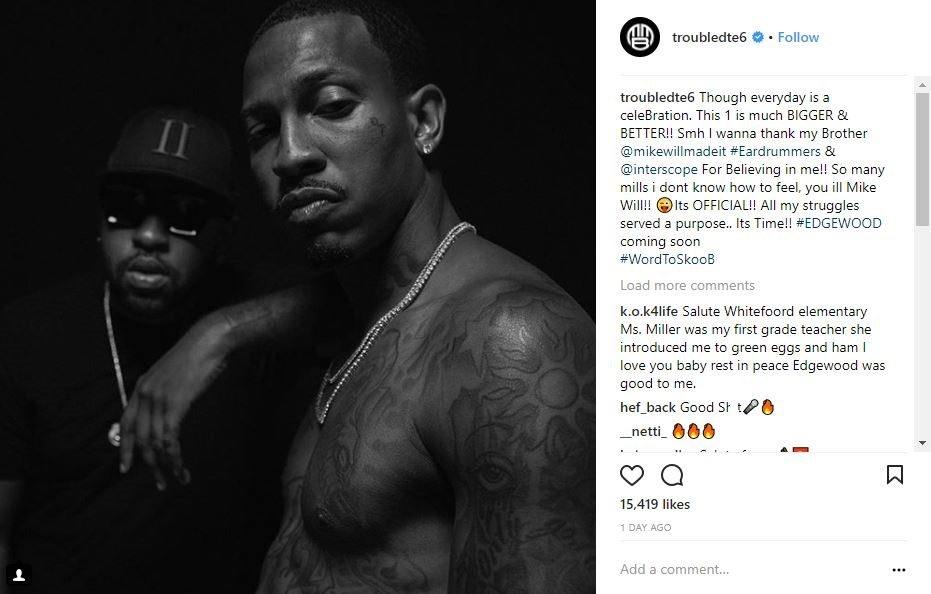
Task: Open the @interscope mention
Action: 659,169
